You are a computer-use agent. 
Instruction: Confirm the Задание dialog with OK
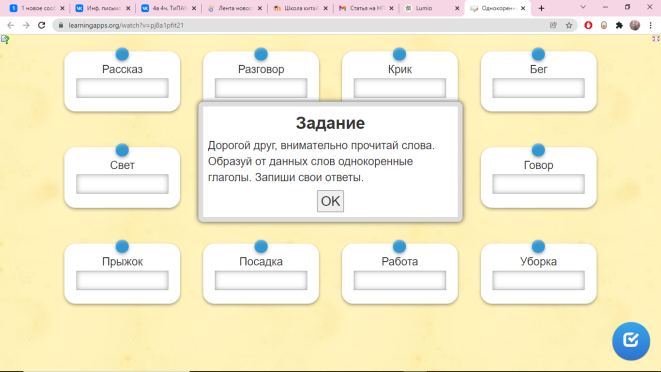330,201
